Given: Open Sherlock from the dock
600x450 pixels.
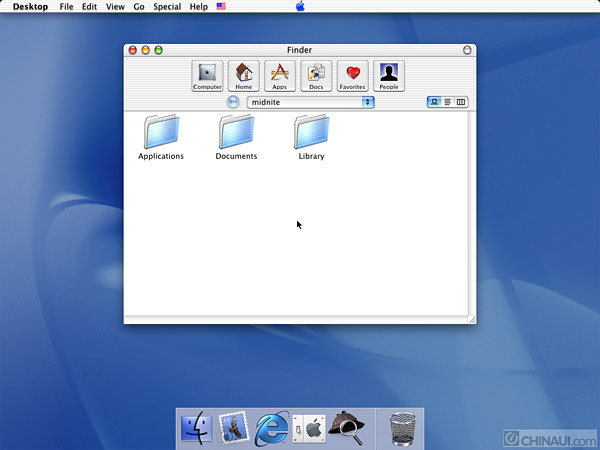Looking at the screenshot, I should click(x=345, y=427).
